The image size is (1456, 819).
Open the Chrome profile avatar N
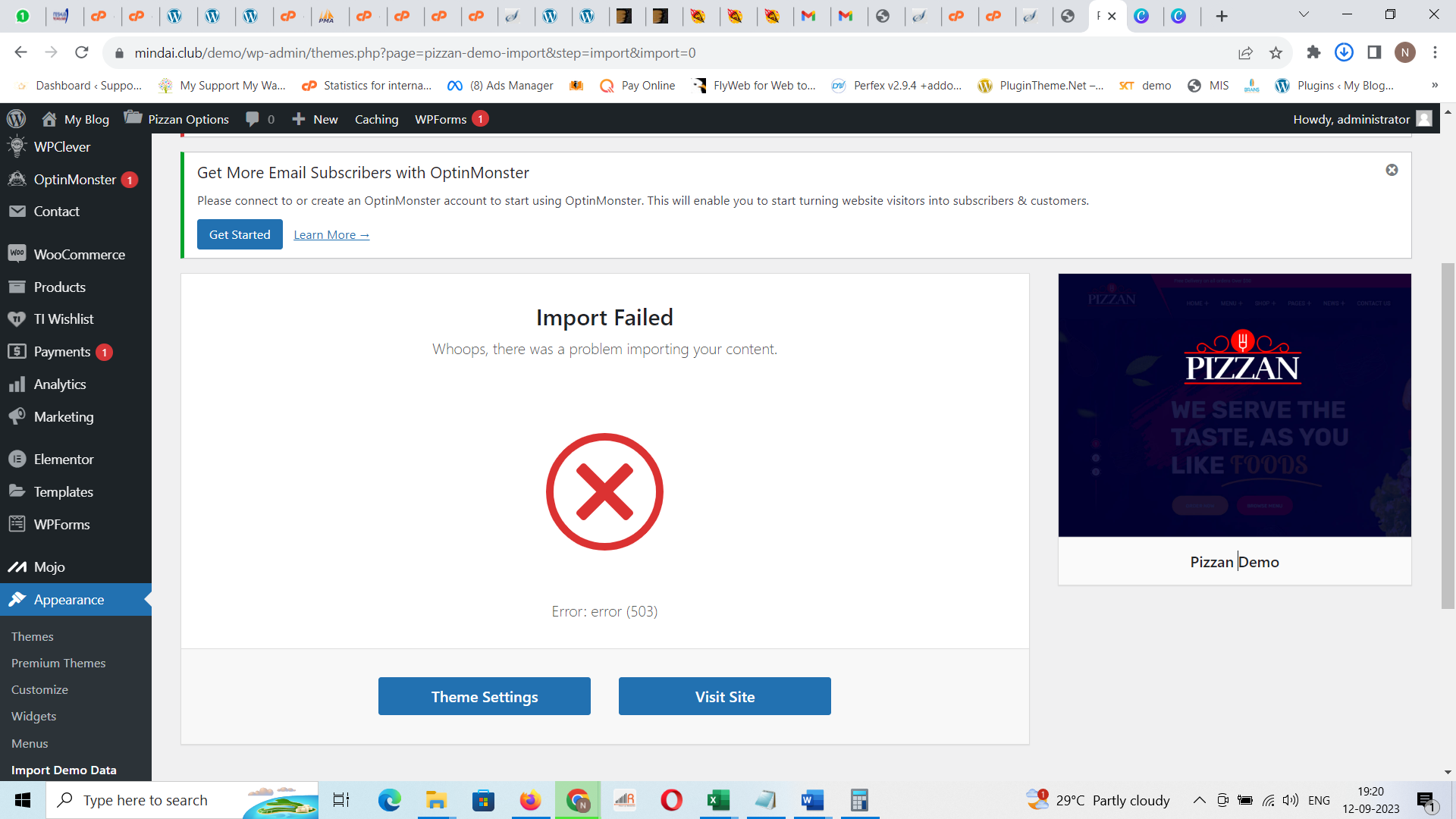1405,52
